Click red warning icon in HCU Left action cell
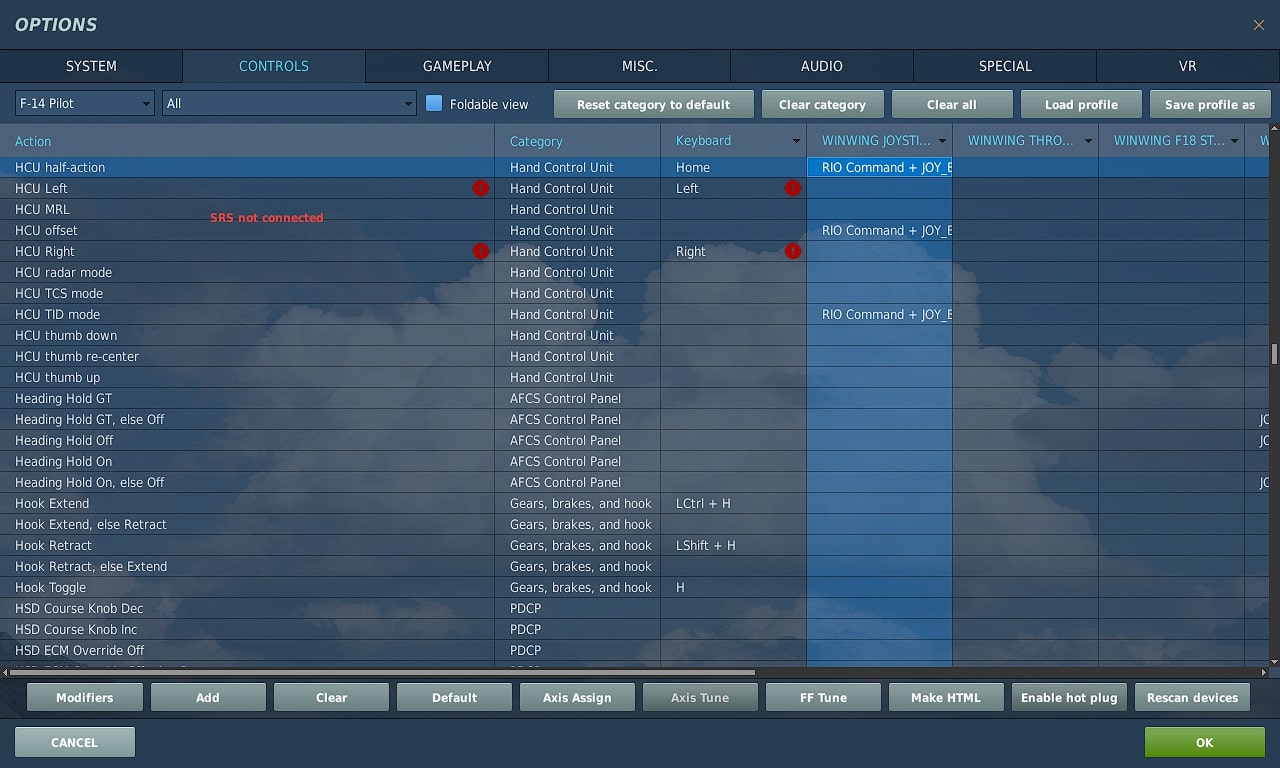The height and width of the screenshot is (768, 1280). [481, 188]
